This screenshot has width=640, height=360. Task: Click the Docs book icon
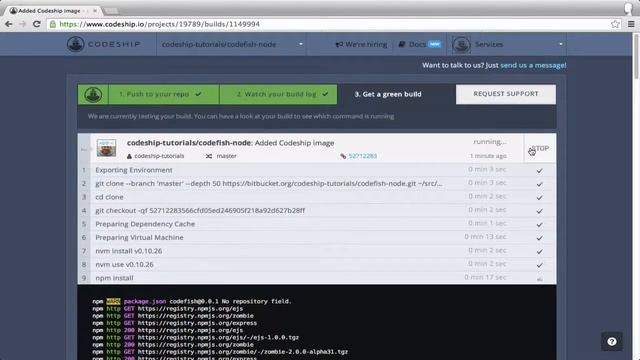pos(402,44)
